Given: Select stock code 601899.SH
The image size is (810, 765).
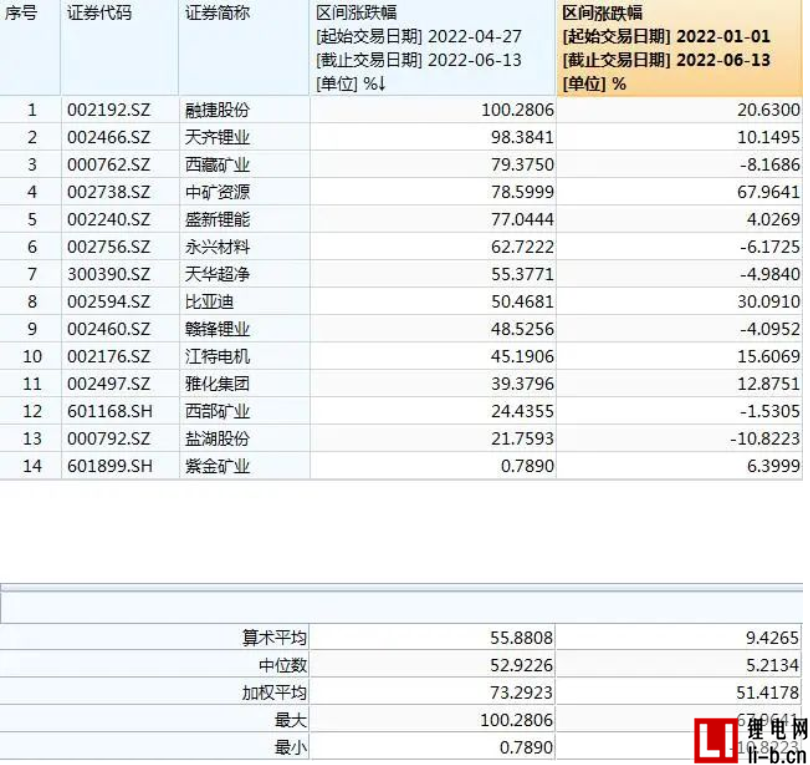Looking at the screenshot, I should click(110, 466).
